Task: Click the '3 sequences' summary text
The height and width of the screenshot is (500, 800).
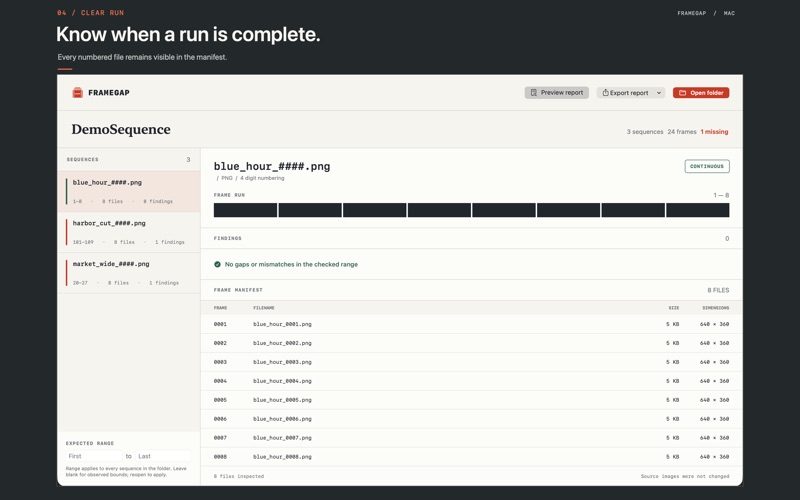Action: click(x=645, y=132)
